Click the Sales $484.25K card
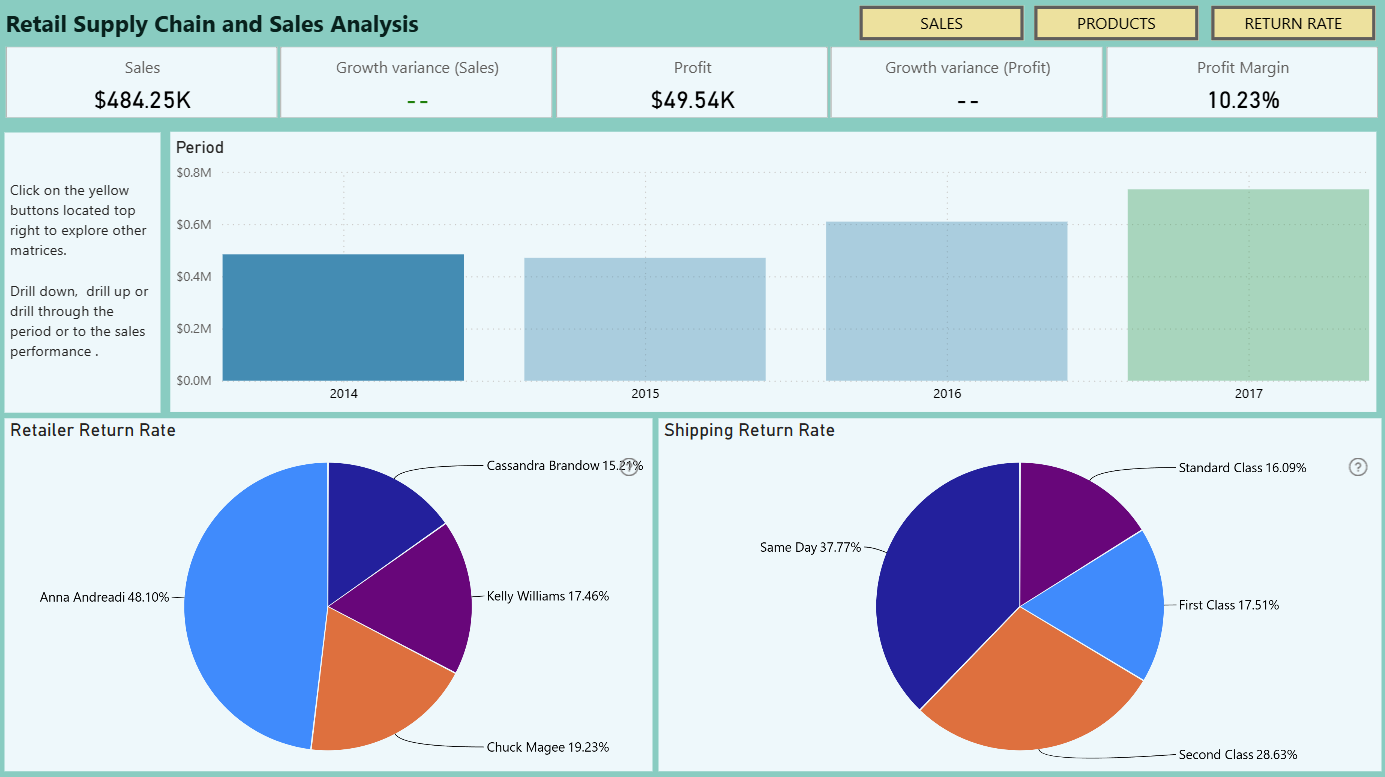1385x777 pixels. (x=142, y=83)
